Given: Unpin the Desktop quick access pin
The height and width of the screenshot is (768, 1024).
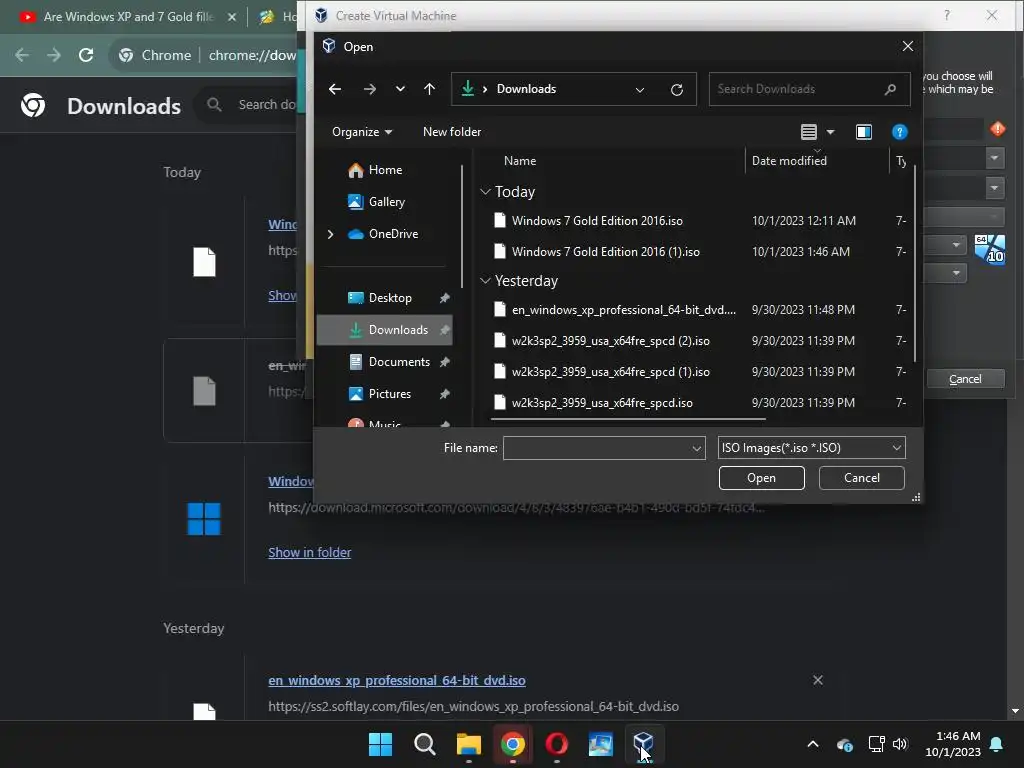Looking at the screenshot, I should [x=445, y=298].
